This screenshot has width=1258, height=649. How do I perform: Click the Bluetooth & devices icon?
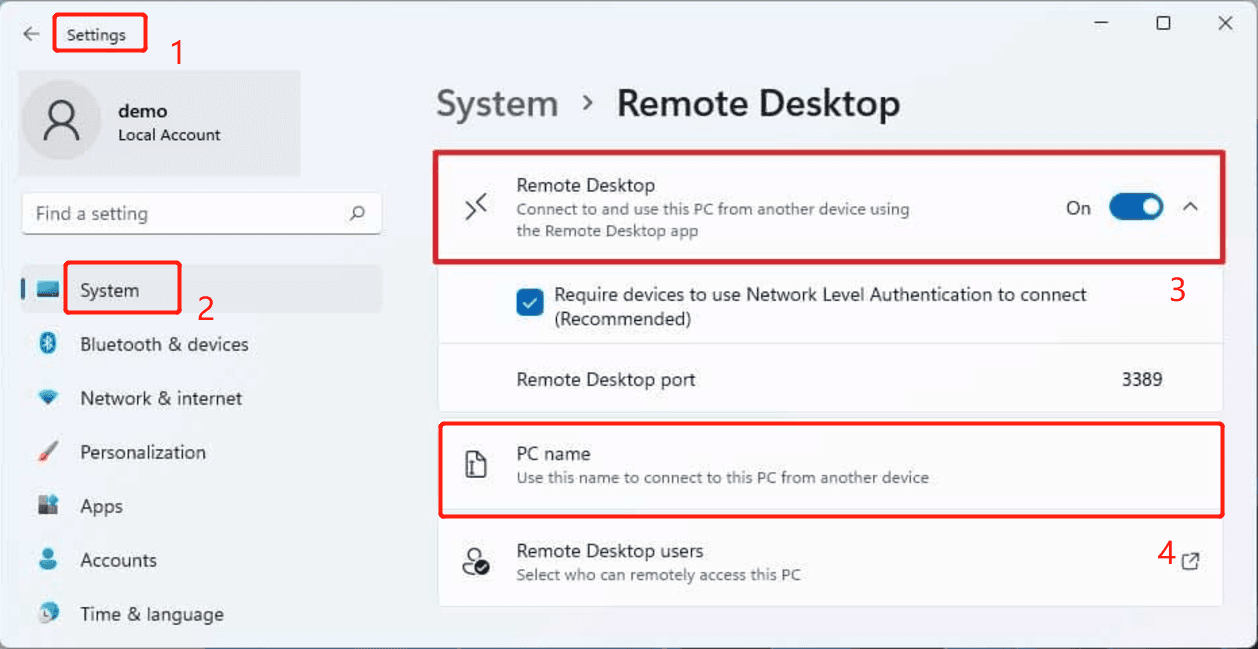[x=47, y=343]
